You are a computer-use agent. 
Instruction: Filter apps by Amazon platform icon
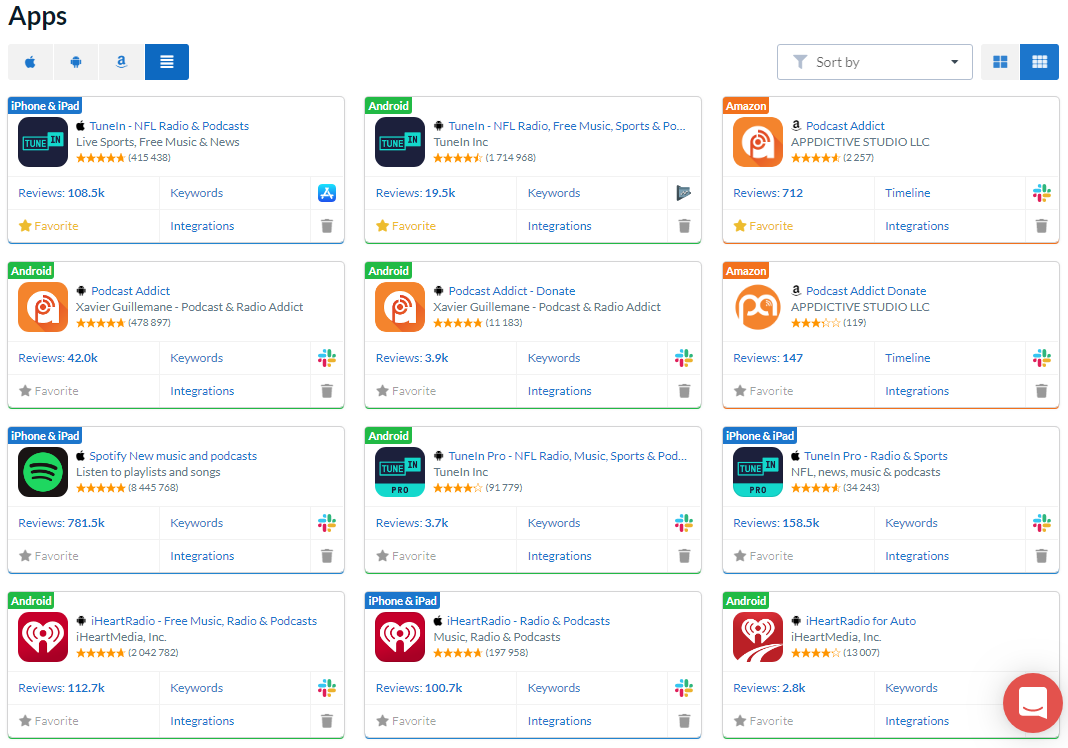click(121, 62)
